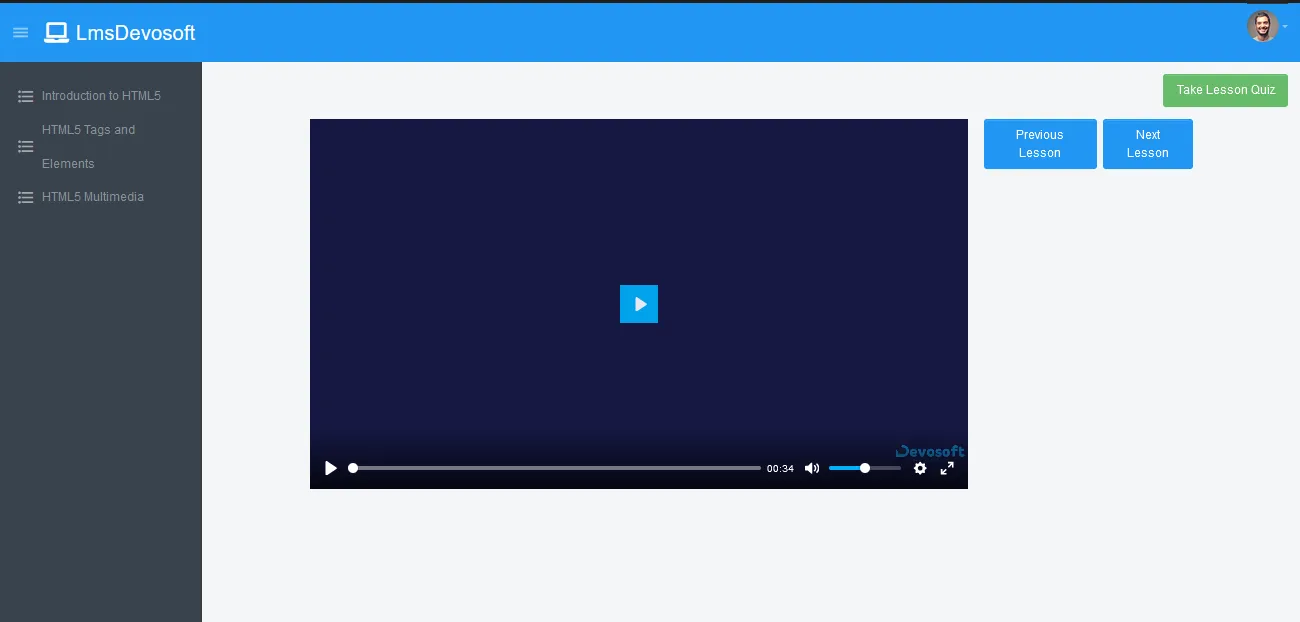Open the user avatar profile dropdown
1300x622 pixels.
[x=1262, y=26]
